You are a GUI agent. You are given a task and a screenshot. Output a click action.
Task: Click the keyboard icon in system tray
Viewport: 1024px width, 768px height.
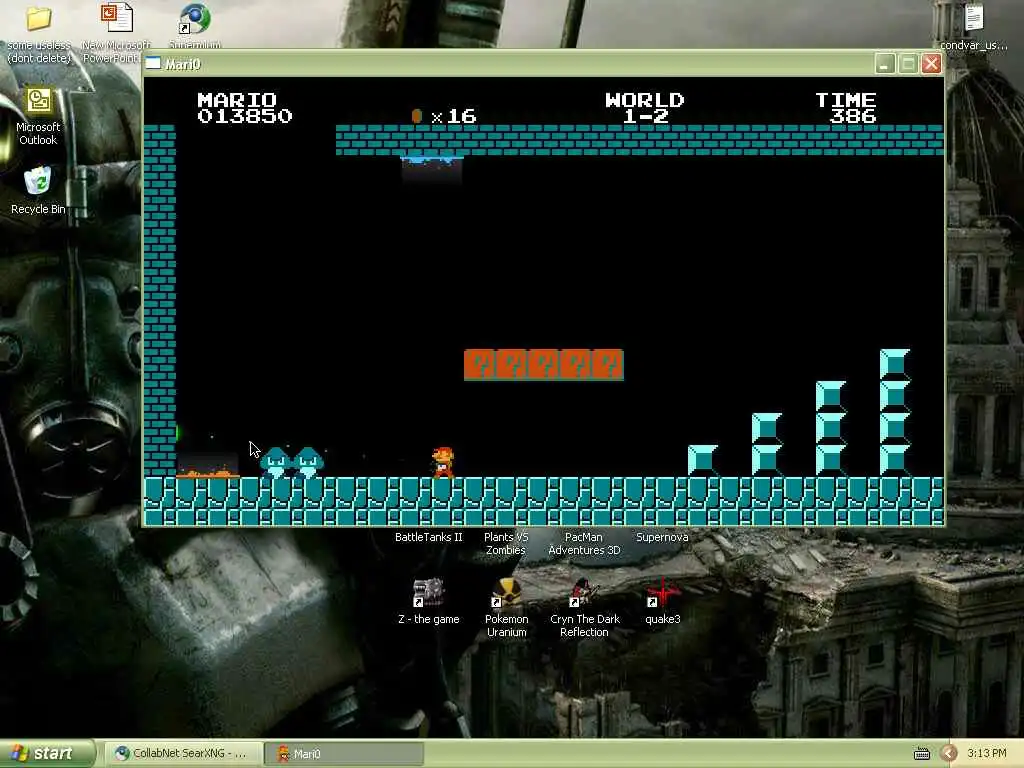point(921,754)
